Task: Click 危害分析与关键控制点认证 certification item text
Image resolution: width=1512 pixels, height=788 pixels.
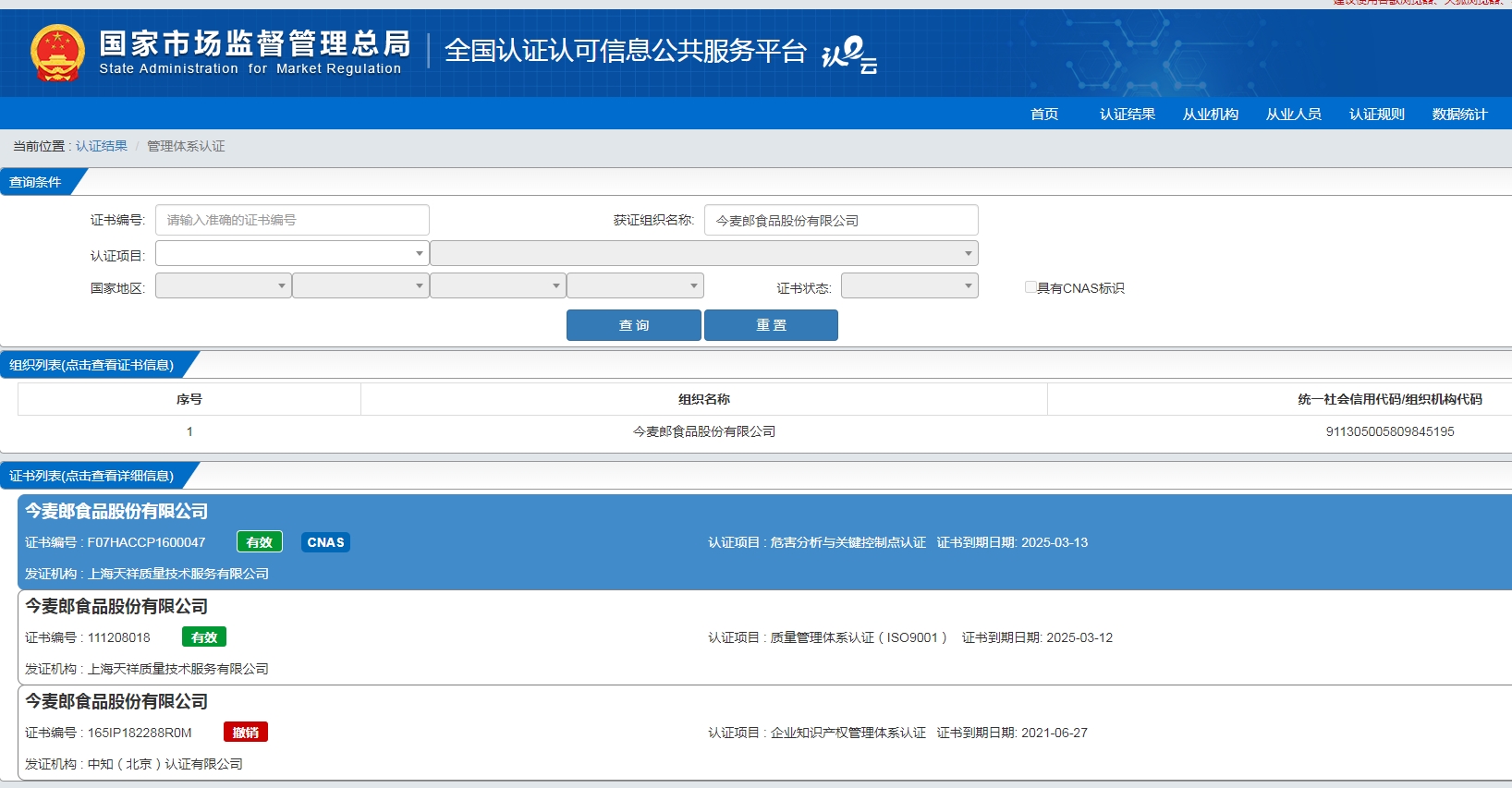Action: tap(848, 542)
